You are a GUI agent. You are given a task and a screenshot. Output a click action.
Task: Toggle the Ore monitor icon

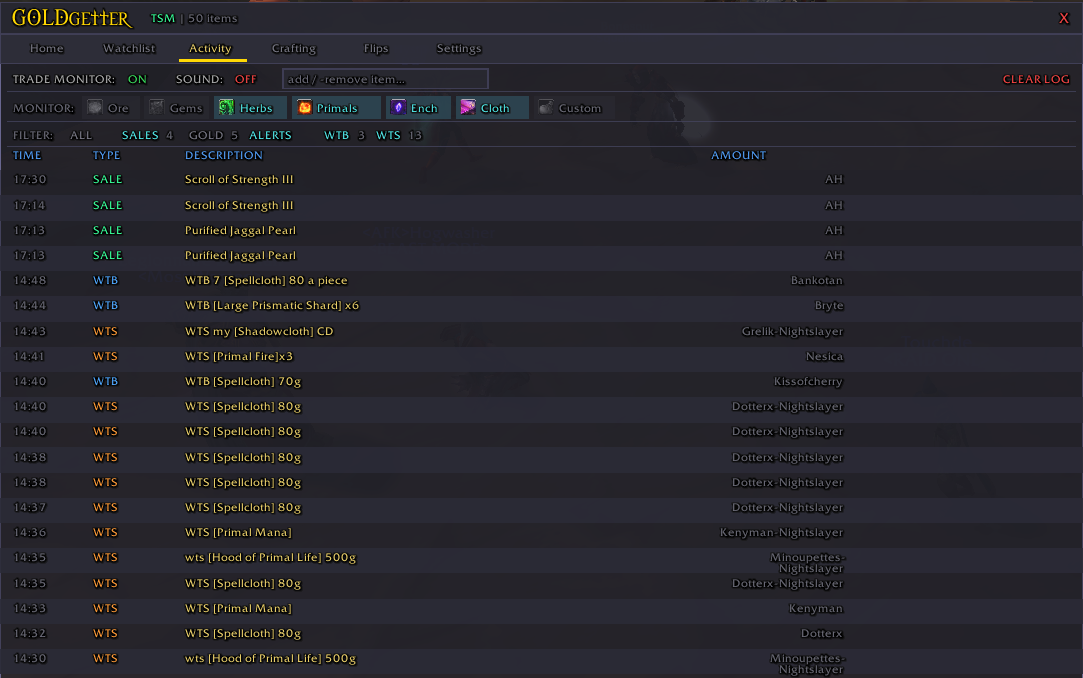point(95,108)
